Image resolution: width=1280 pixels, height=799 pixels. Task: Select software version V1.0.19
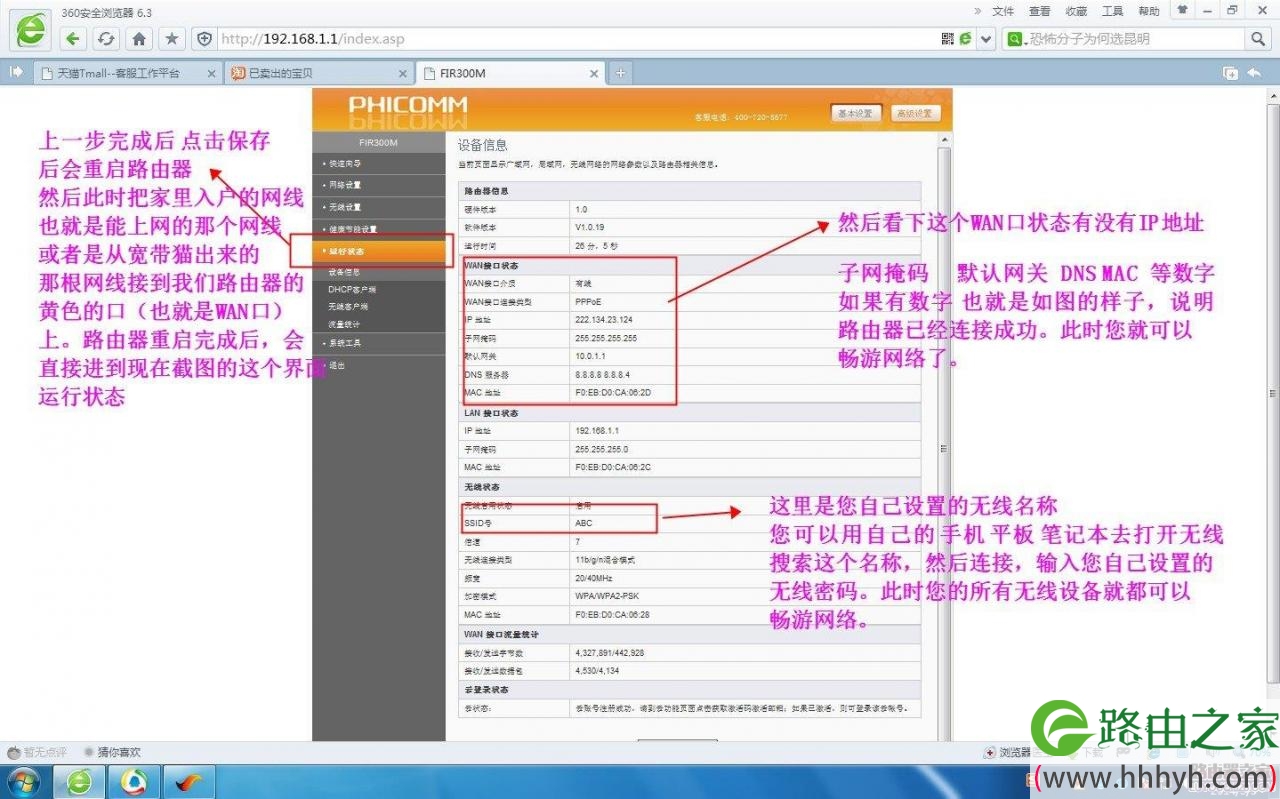point(589,227)
